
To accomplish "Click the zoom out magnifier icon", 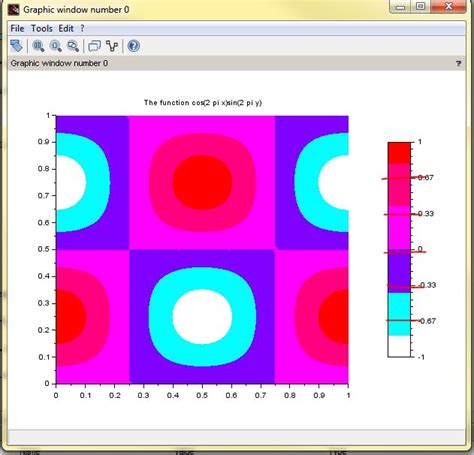I will [73, 46].
